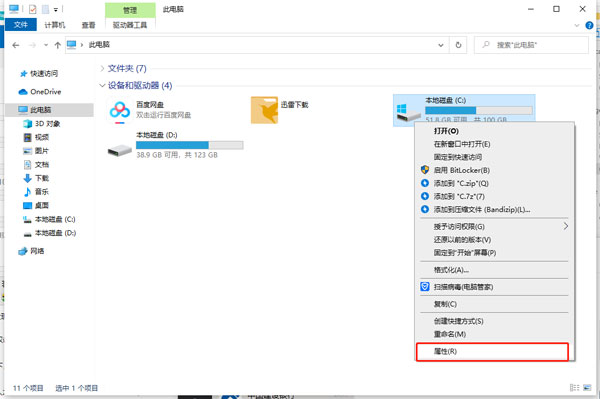The height and width of the screenshot is (399, 600).
Task: Select the 百度网盘 cloud icon
Action: coord(120,111)
